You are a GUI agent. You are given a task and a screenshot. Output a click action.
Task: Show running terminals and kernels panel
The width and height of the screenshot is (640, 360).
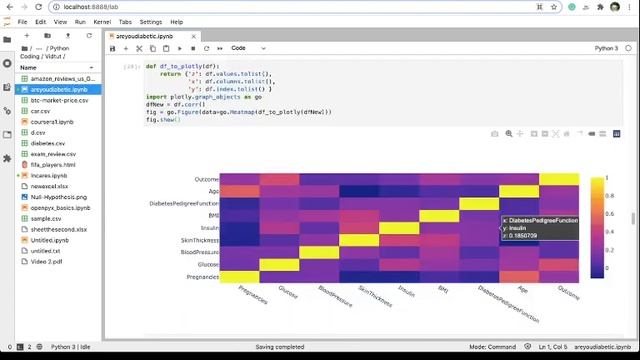7,64
